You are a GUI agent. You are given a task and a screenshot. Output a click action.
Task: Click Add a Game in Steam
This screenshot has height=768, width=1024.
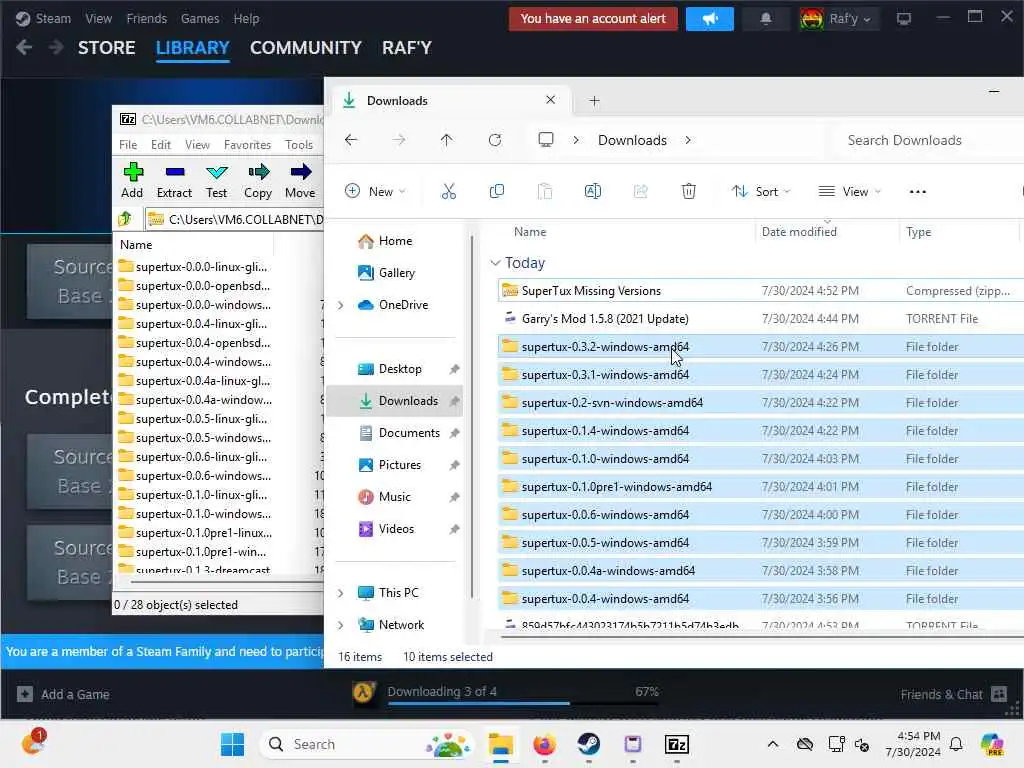tap(63, 694)
